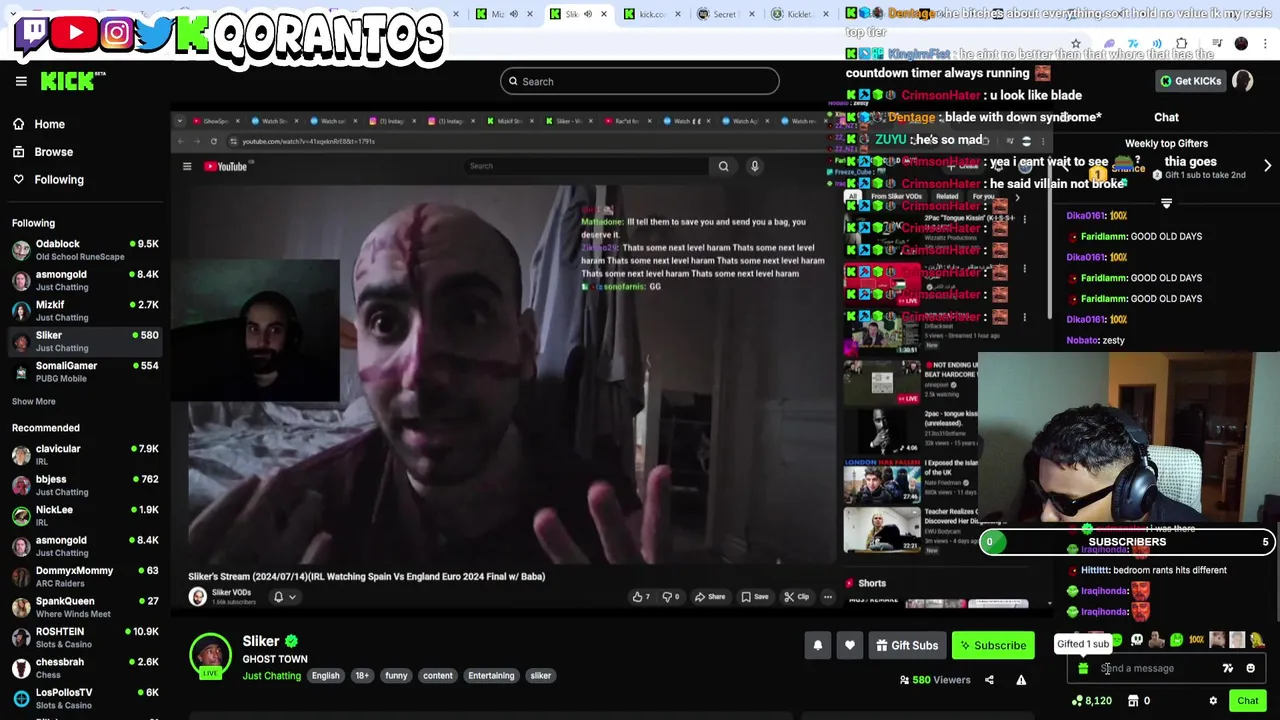Image resolution: width=1280 pixels, height=720 pixels.
Task: Click the YouTube Shorts shelf header
Action: click(866, 583)
